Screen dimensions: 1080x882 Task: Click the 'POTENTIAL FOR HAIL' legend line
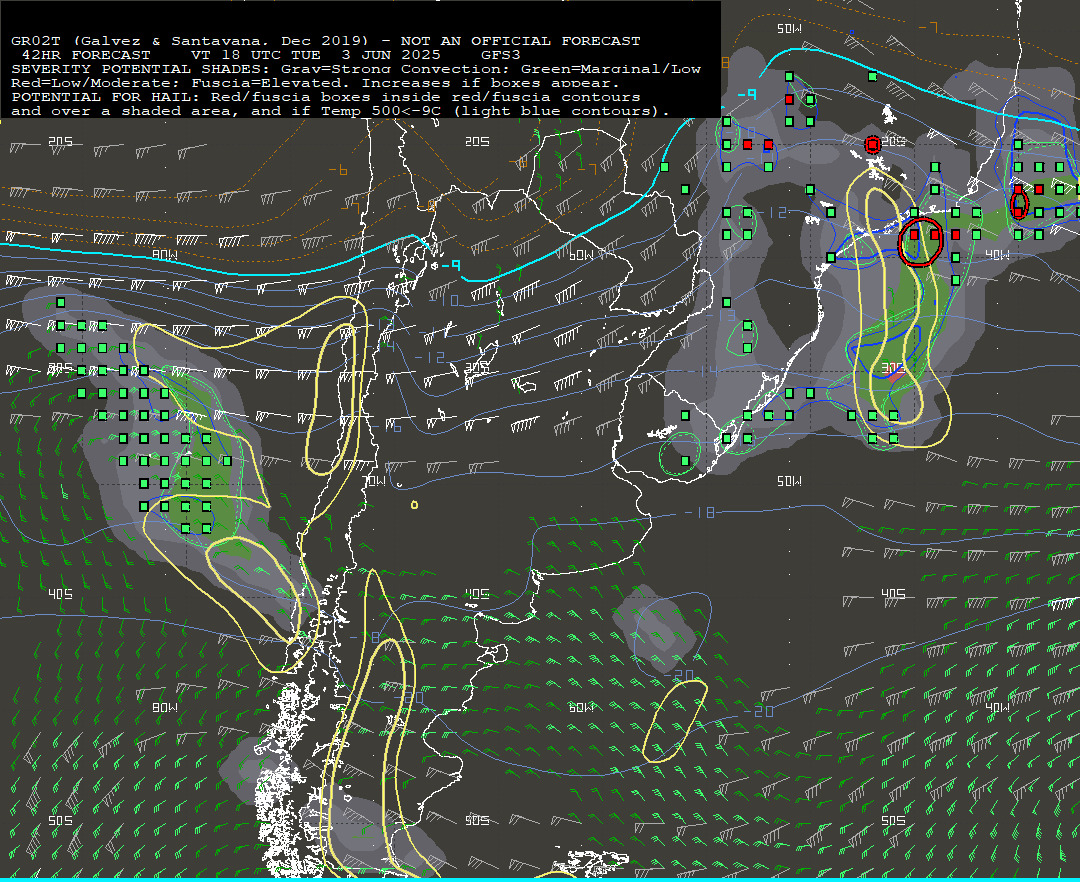(x=326, y=97)
